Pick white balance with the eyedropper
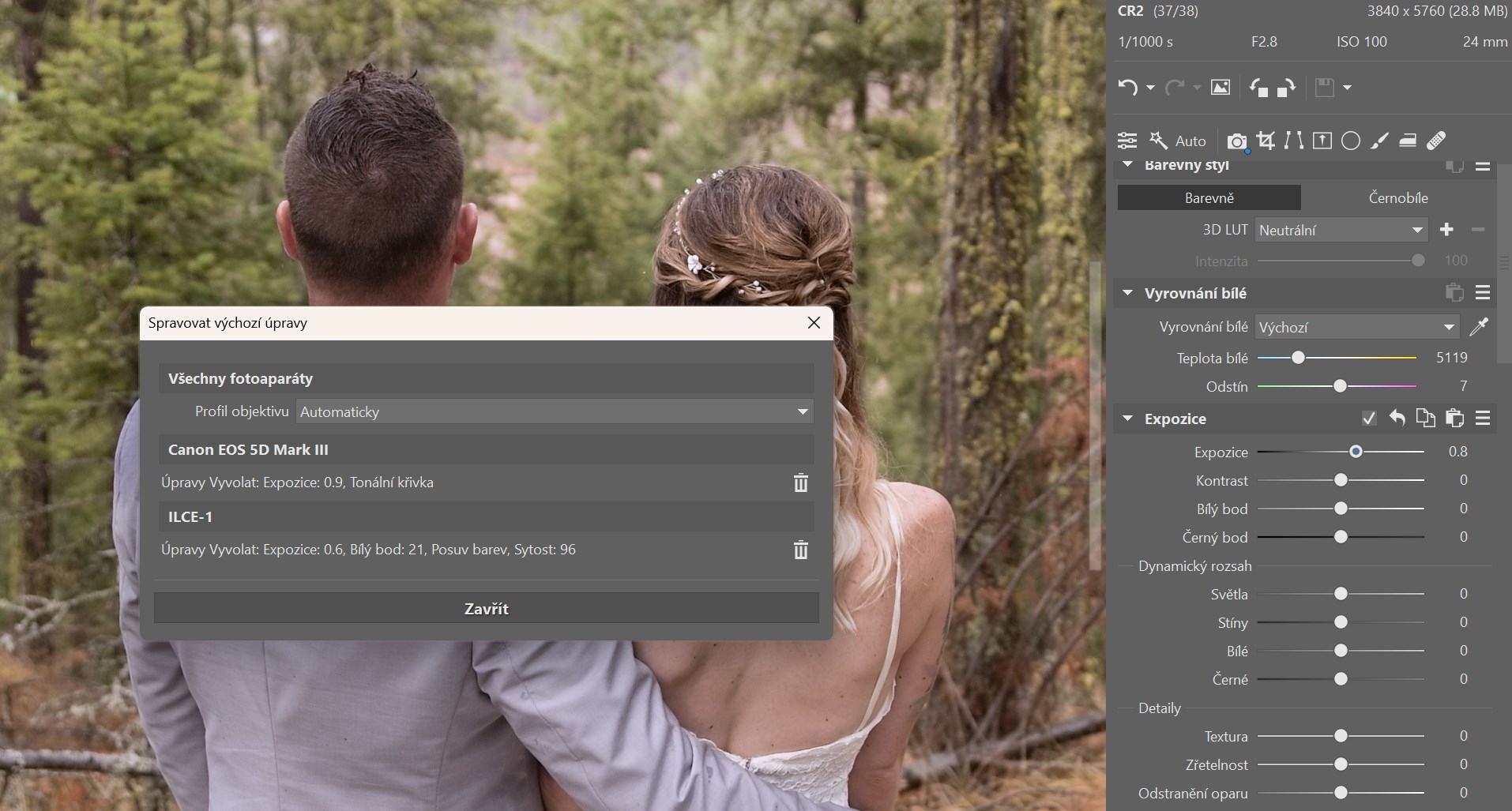The height and width of the screenshot is (811, 1512). [1479, 326]
